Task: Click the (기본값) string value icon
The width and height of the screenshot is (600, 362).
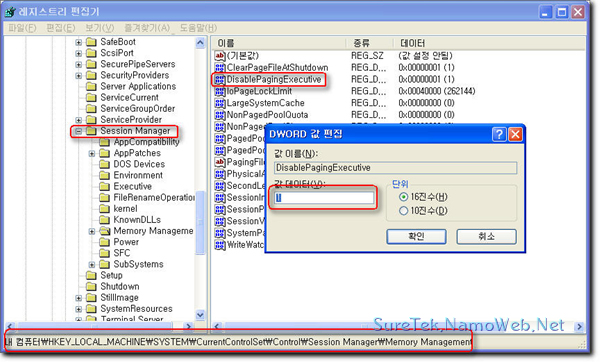Action: [220, 56]
